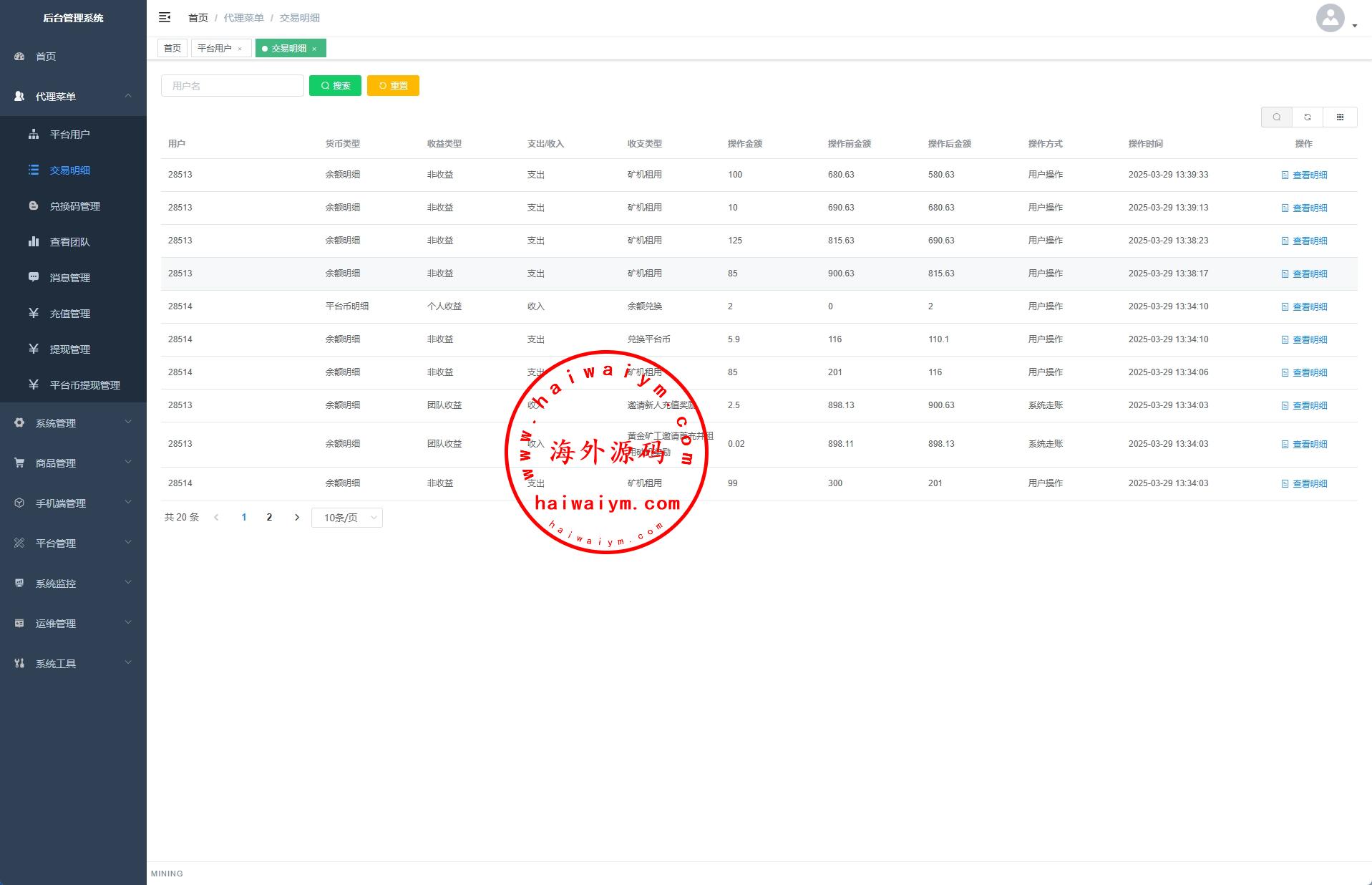Go to 消息管理 in the sidebar
The height and width of the screenshot is (885, 1372).
pyautogui.click(x=69, y=278)
